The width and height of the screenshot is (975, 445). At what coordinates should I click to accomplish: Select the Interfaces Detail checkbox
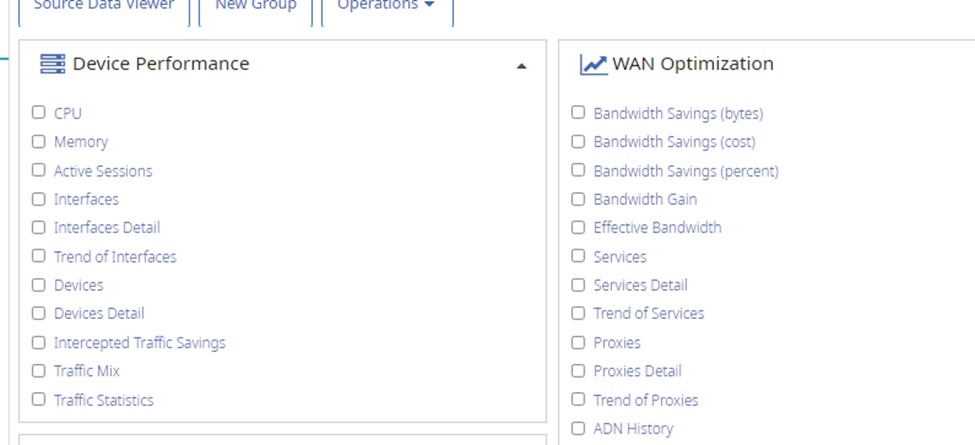coord(39,228)
